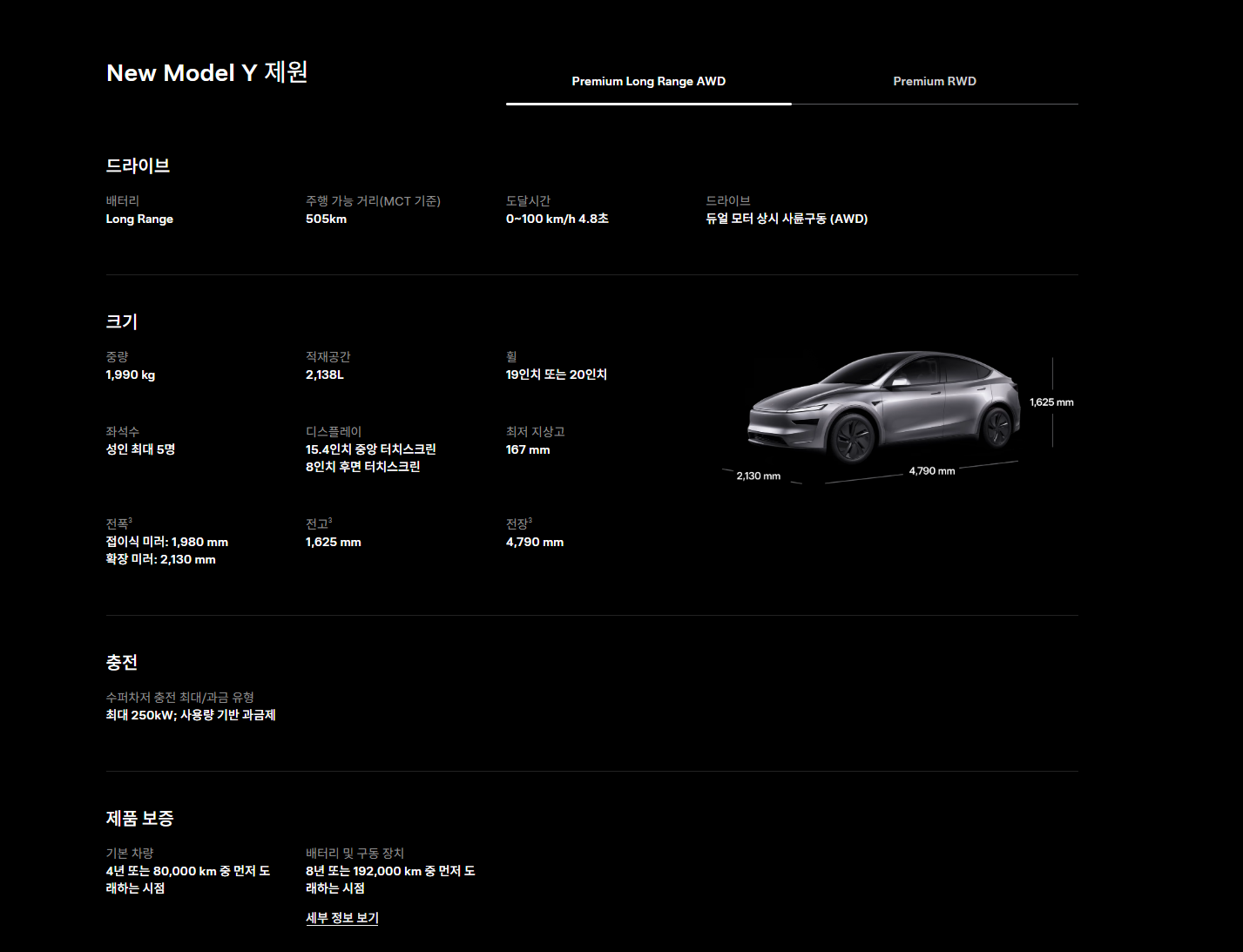Switch to the Premium RWD tab
This screenshot has height=952, width=1243.
(935, 81)
